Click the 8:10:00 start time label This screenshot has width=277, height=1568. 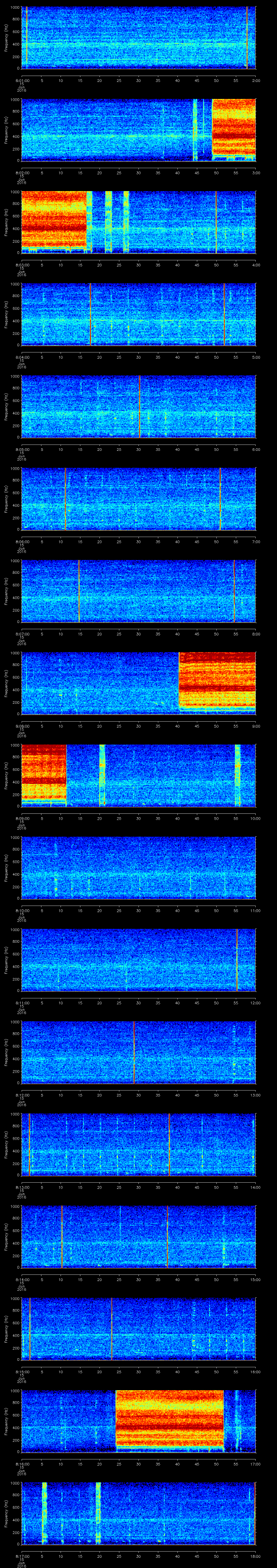[22, 910]
